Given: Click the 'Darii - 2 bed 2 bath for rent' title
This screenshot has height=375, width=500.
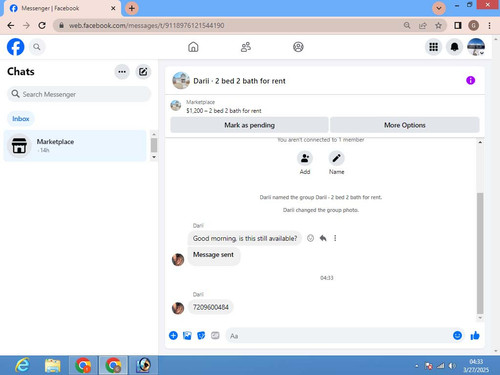Looking at the screenshot, I should 239,81.
